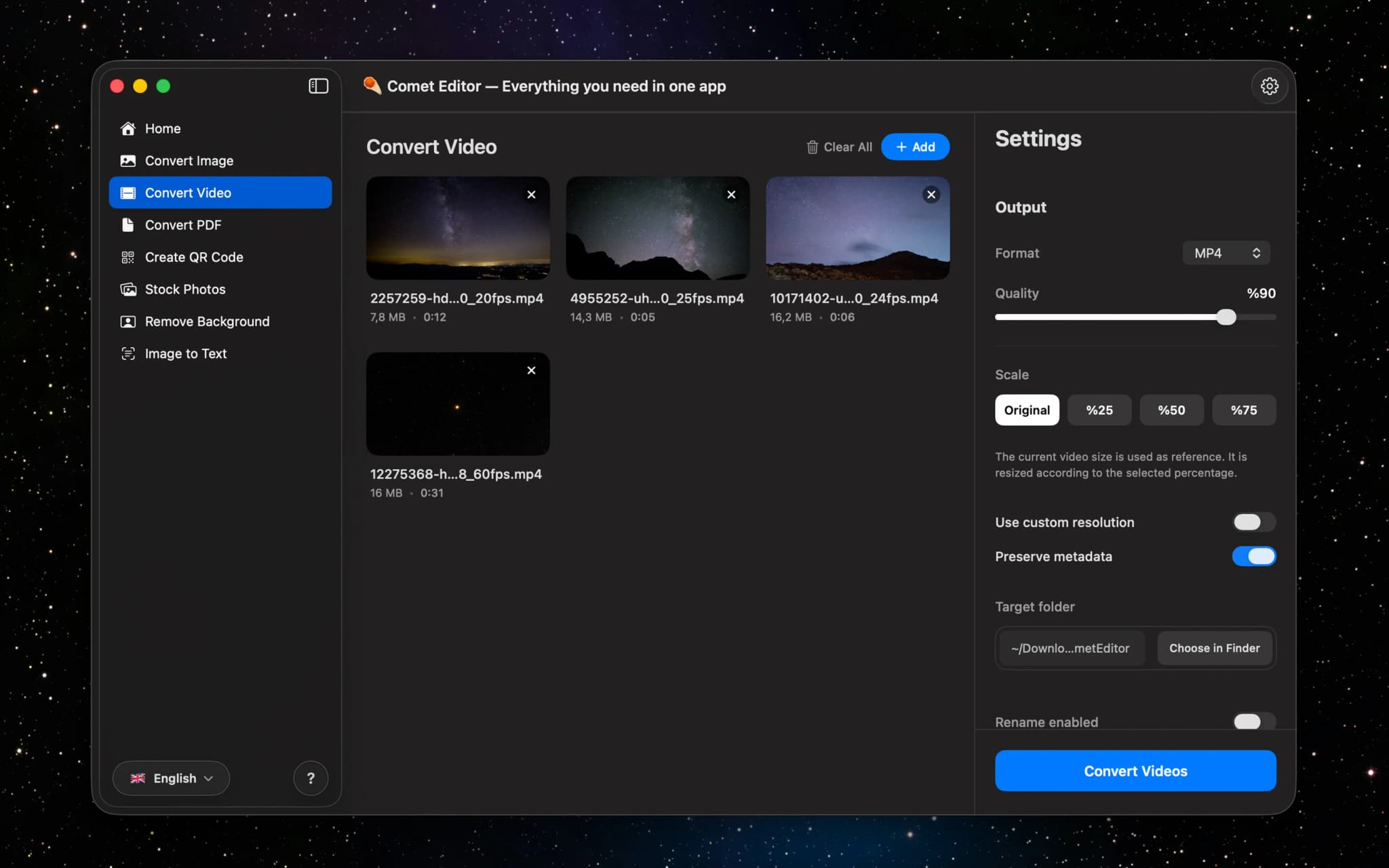Screen dimensions: 1389x868
Task: Select the Image to Text tool
Action: tap(185, 353)
